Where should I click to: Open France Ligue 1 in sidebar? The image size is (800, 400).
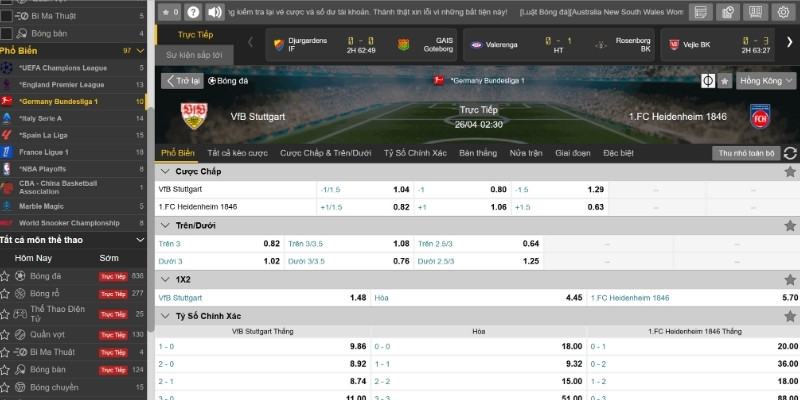point(73,152)
